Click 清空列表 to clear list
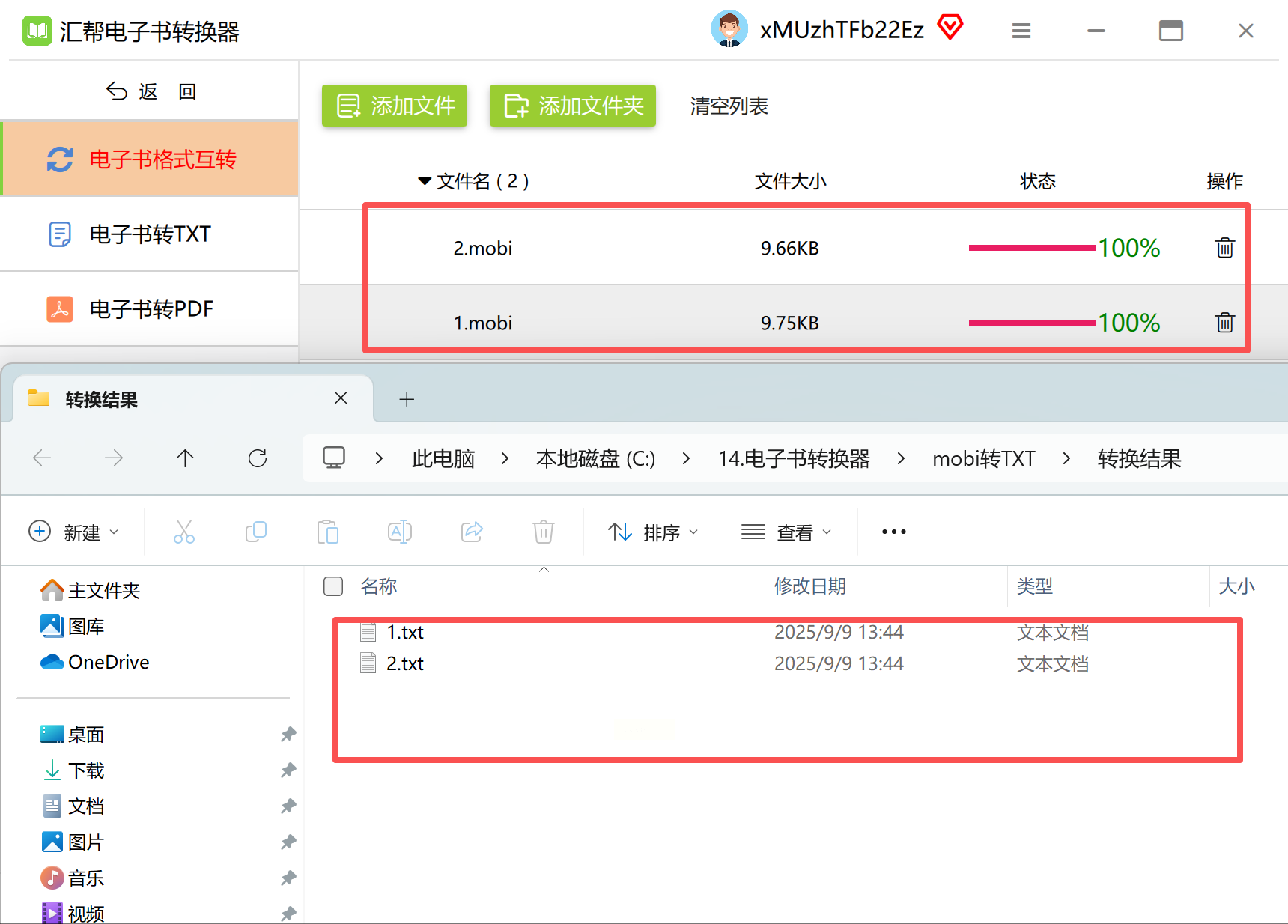 click(x=729, y=106)
